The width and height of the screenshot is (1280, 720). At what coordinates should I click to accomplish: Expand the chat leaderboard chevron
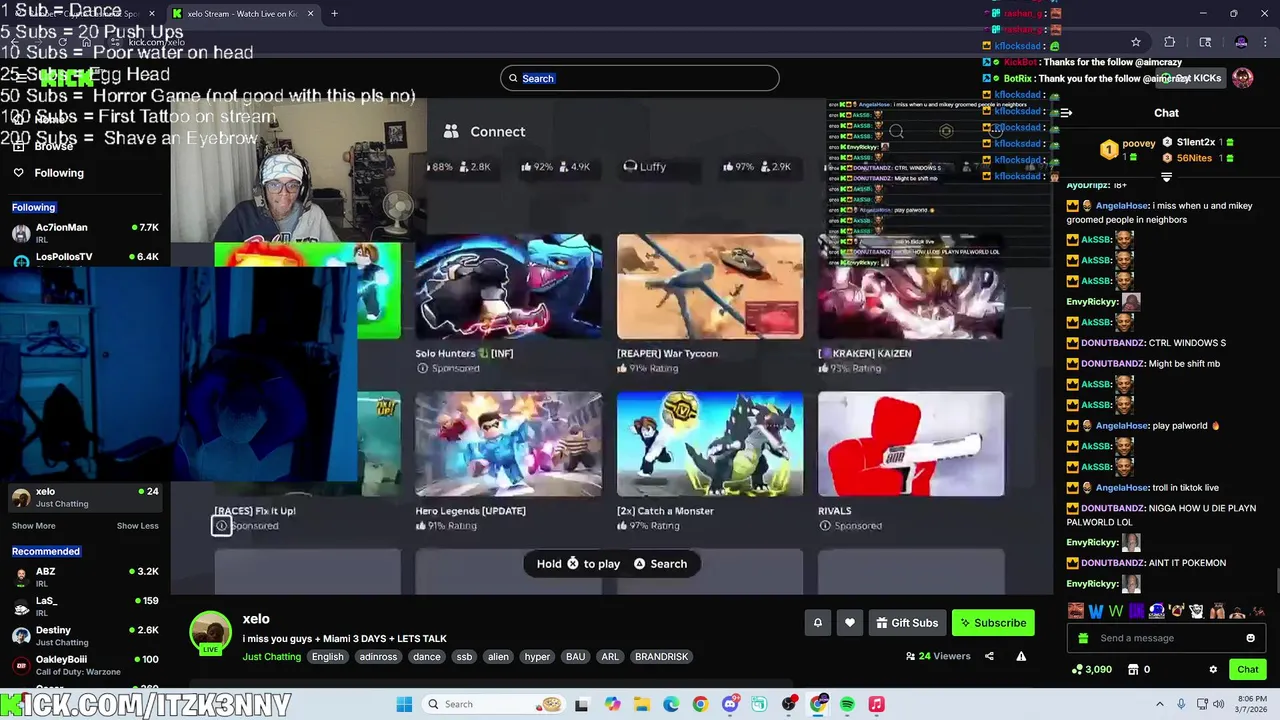(1166, 177)
